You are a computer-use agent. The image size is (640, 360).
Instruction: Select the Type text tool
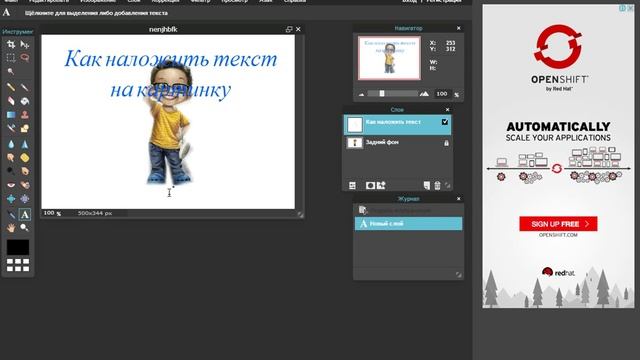(24, 214)
